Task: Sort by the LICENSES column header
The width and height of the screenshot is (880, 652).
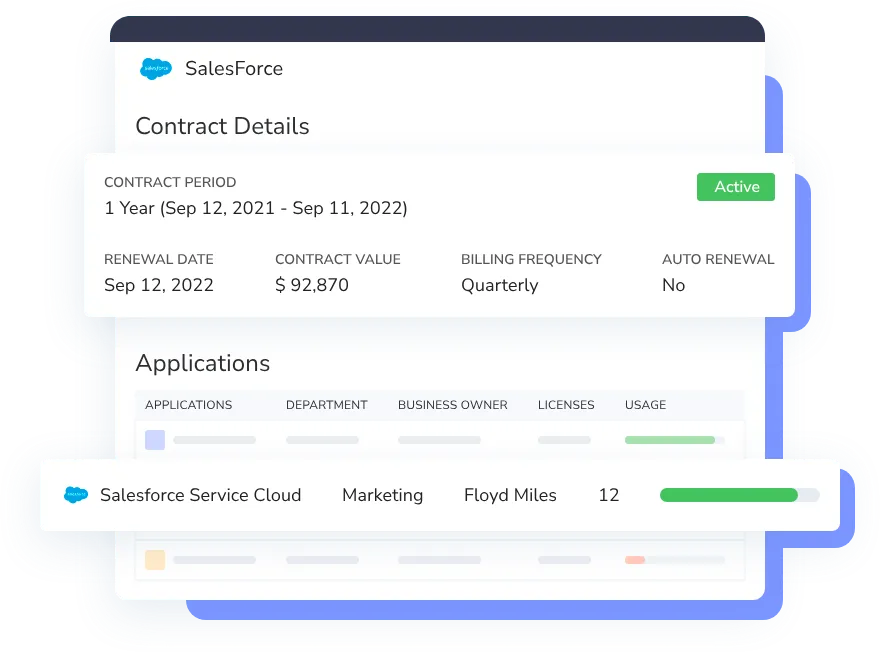Action: pyautogui.click(x=566, y=405)
